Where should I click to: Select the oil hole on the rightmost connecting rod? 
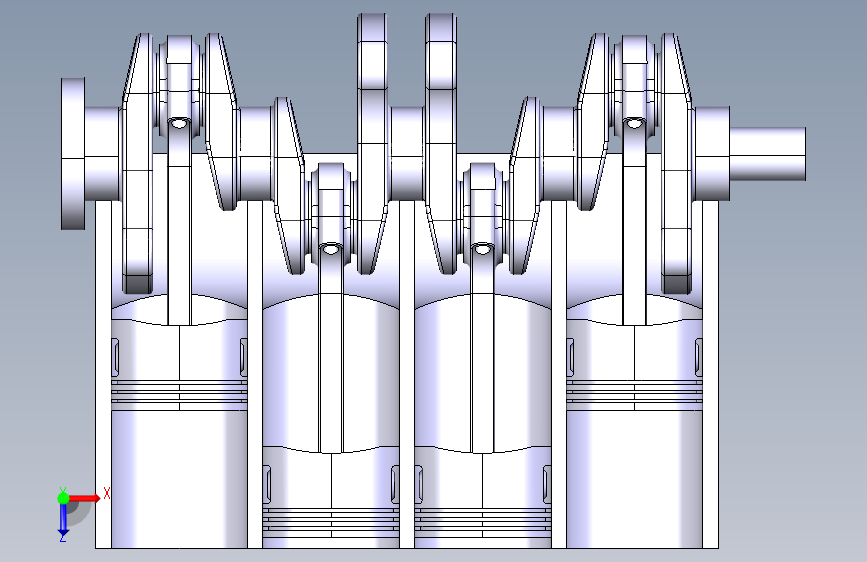(x=634, y=123)
